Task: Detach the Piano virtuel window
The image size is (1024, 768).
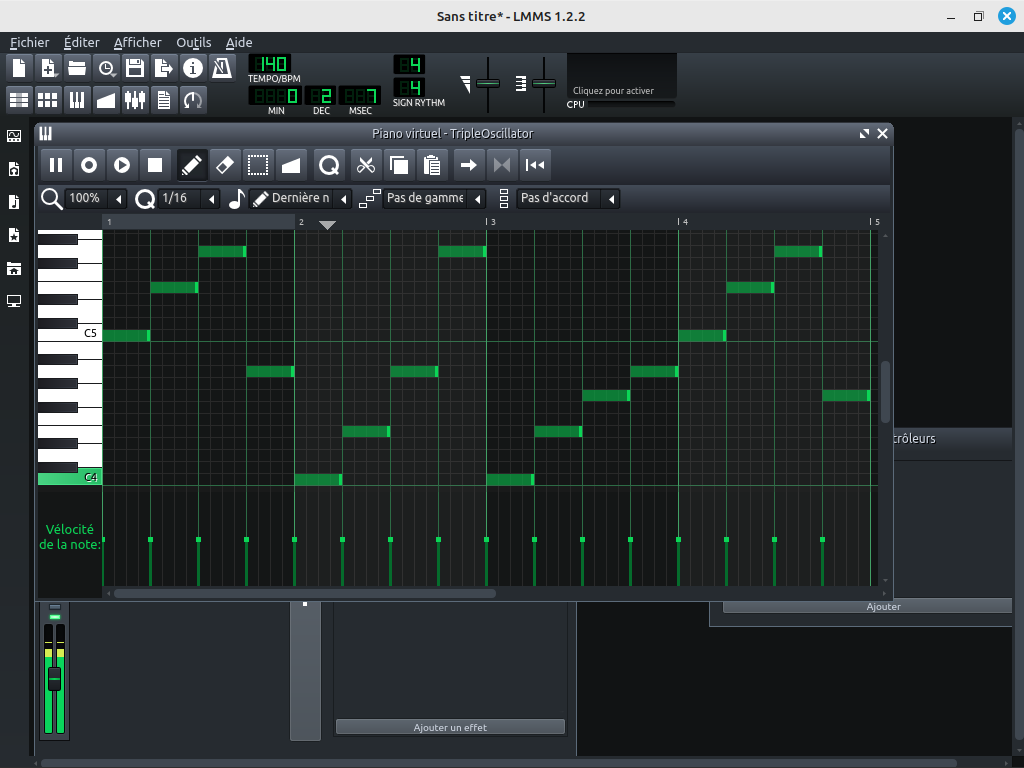Action: point(864,133)
